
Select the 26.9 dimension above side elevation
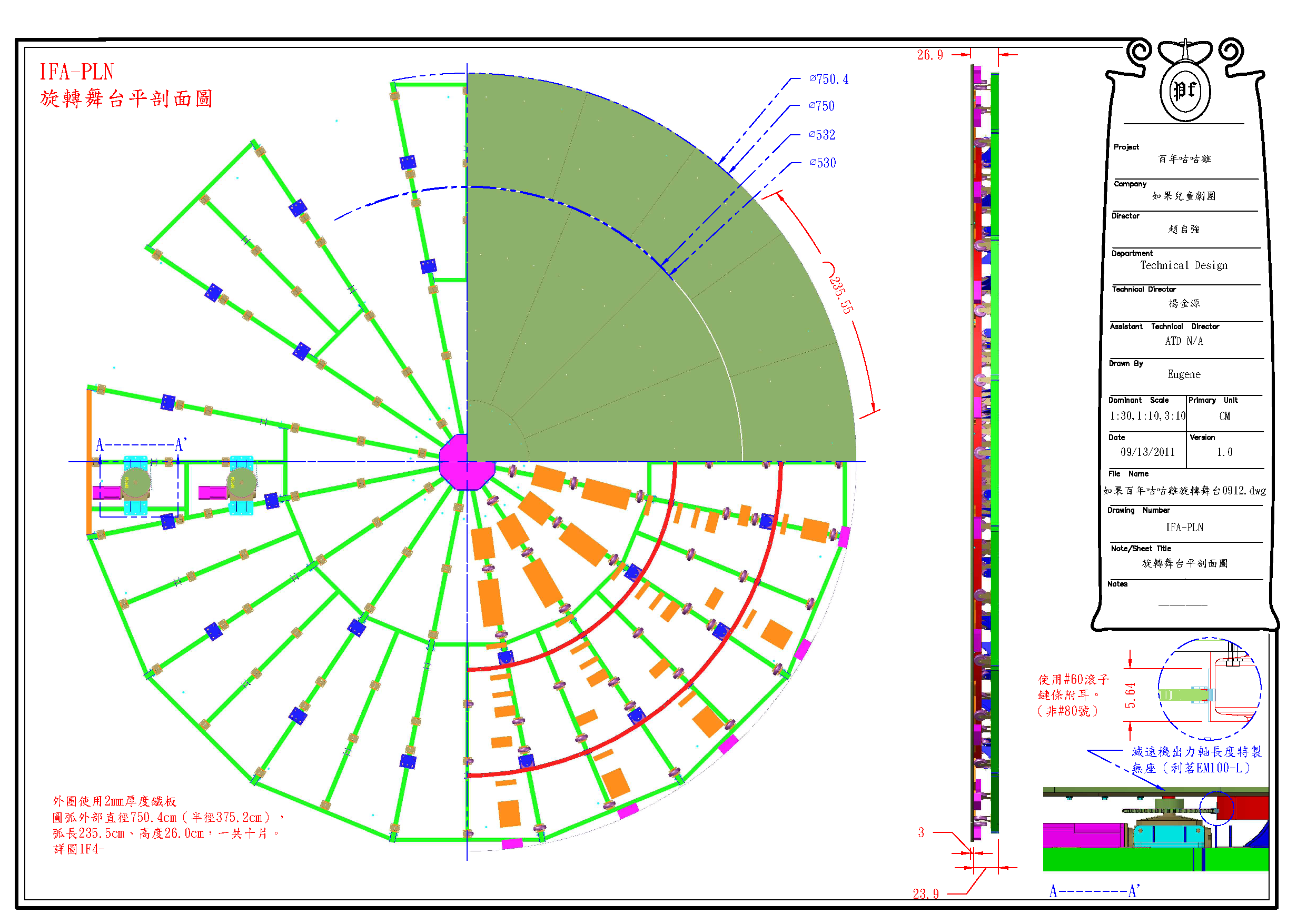pyautogui.click(x=929, y=55)
